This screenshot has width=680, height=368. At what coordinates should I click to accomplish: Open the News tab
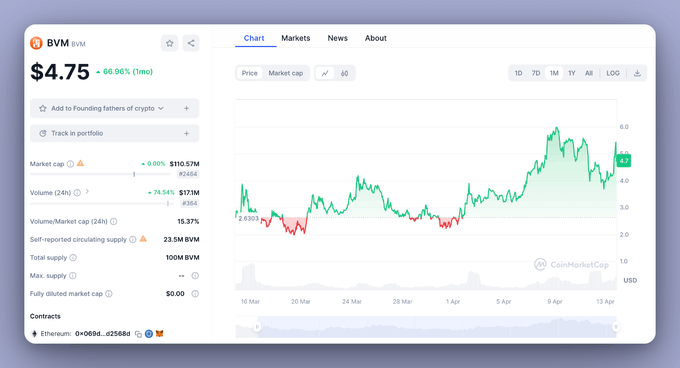click(x=338, y=38)
